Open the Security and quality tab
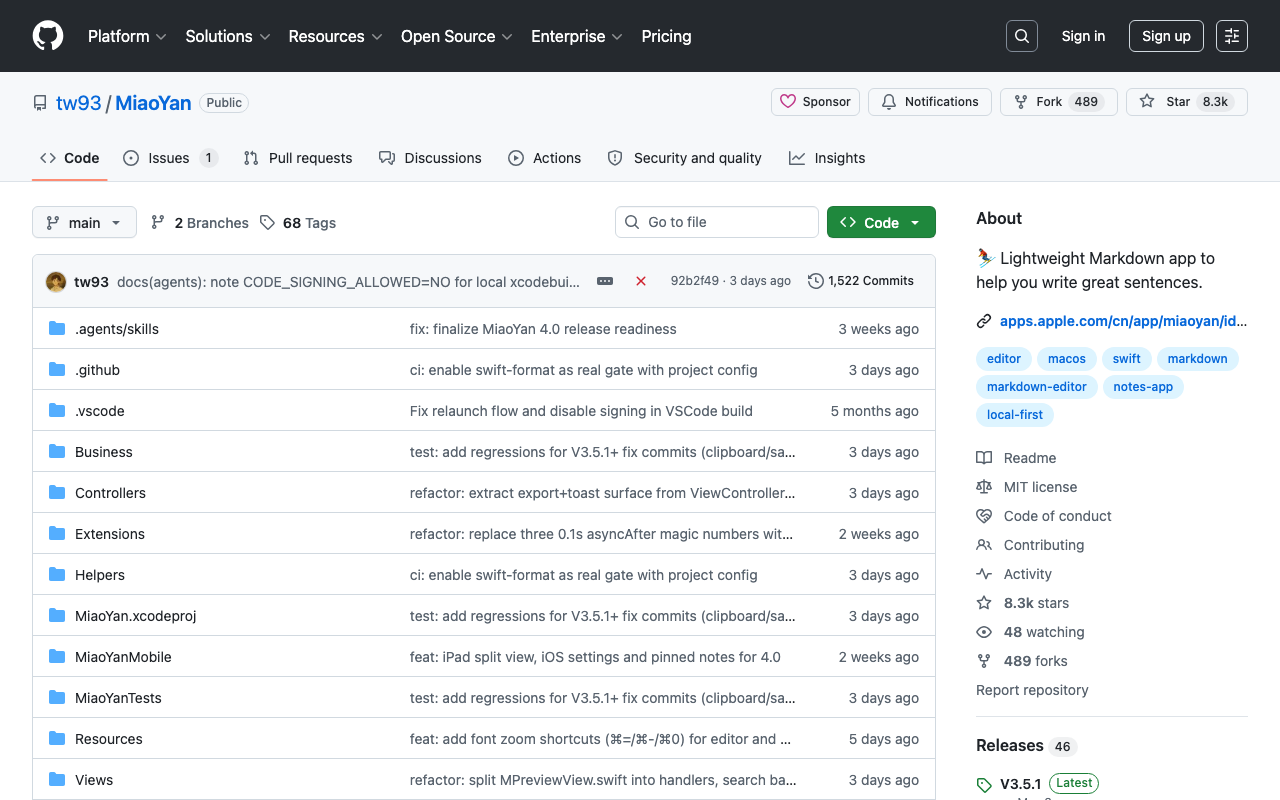The height and width of the screenshot is (800, 1280). (684, 158)
